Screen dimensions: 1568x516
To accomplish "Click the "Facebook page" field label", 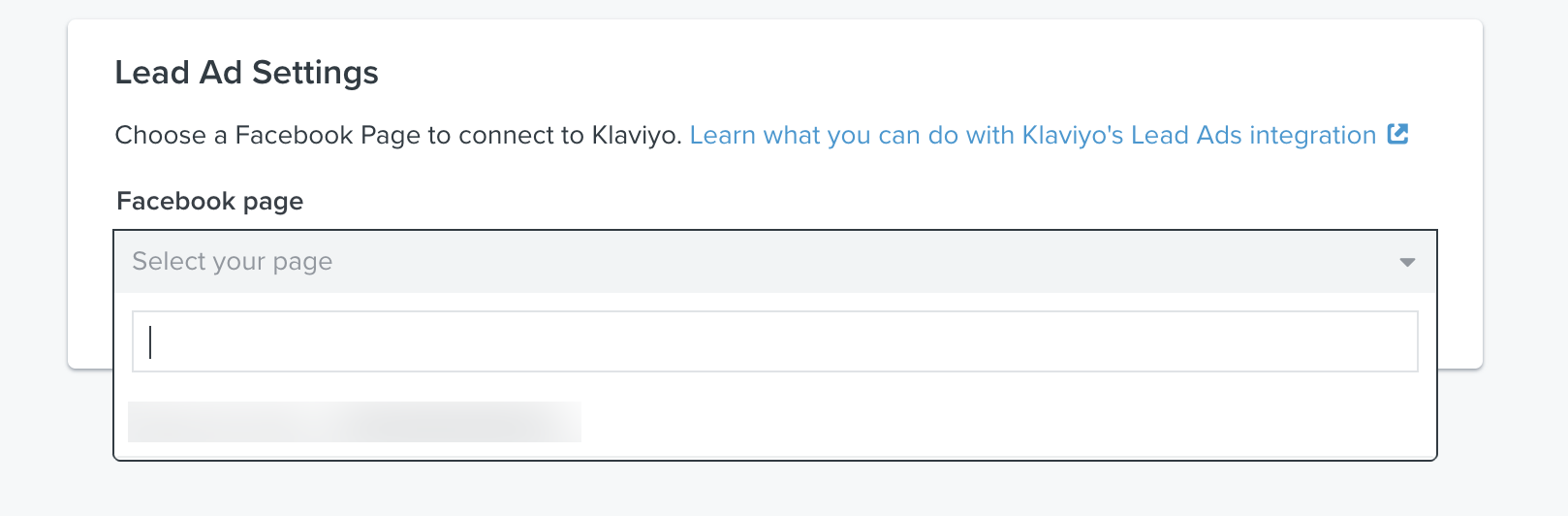I will click(210, 202).
